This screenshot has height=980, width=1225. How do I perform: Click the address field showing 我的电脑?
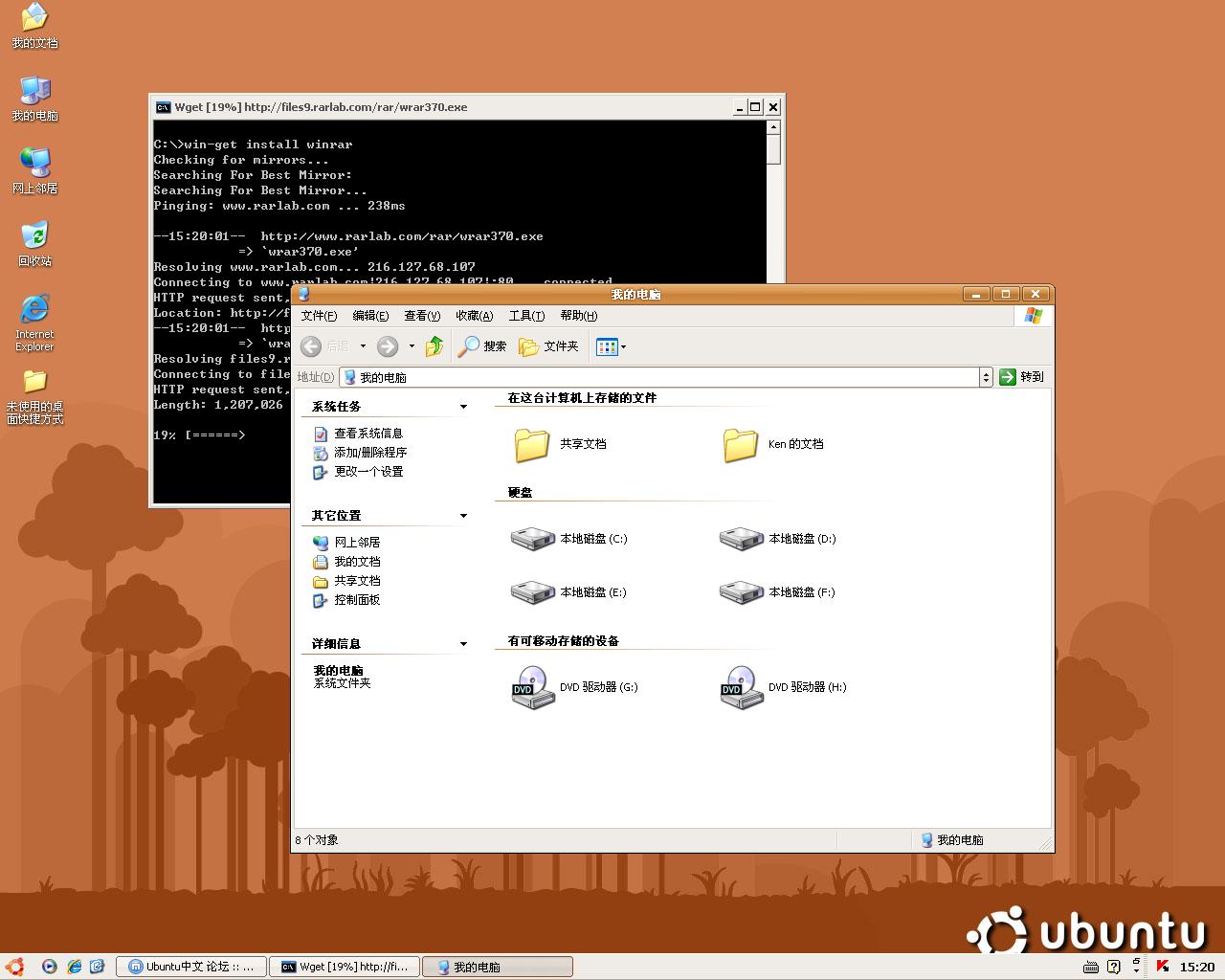pos(659,377)
